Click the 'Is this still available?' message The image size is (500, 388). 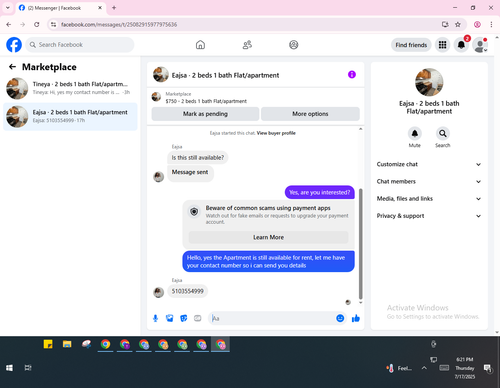(x=198, y=158)
